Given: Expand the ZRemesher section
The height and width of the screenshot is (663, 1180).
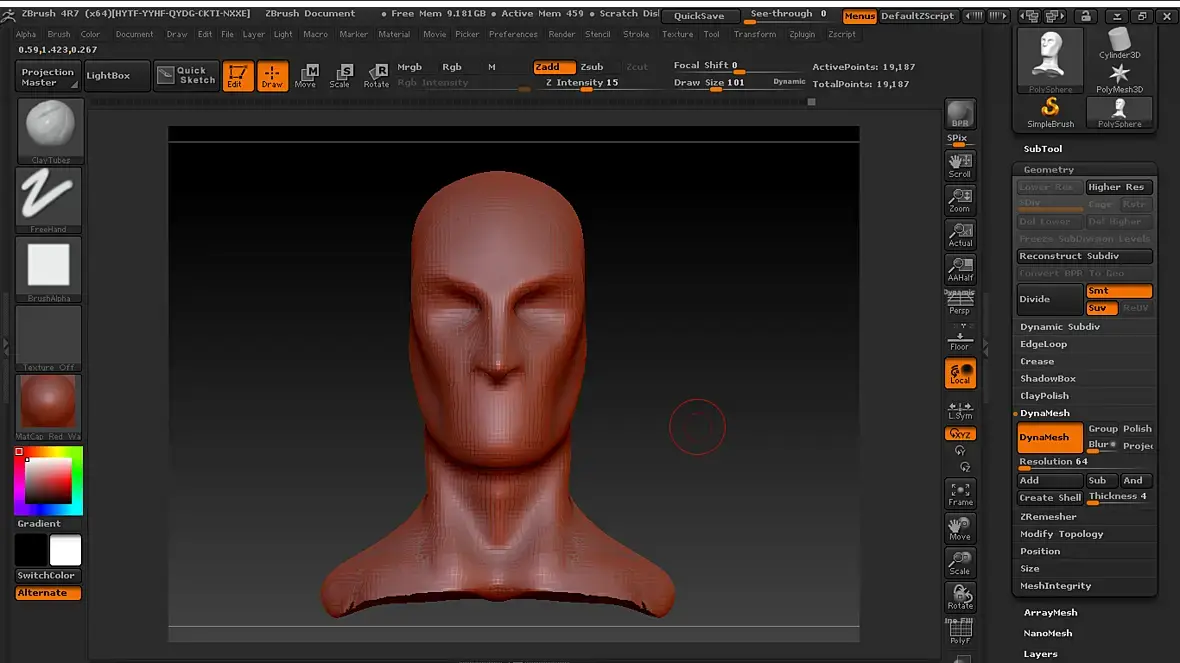Looking at the screenshot, I should coord(1048,517).
